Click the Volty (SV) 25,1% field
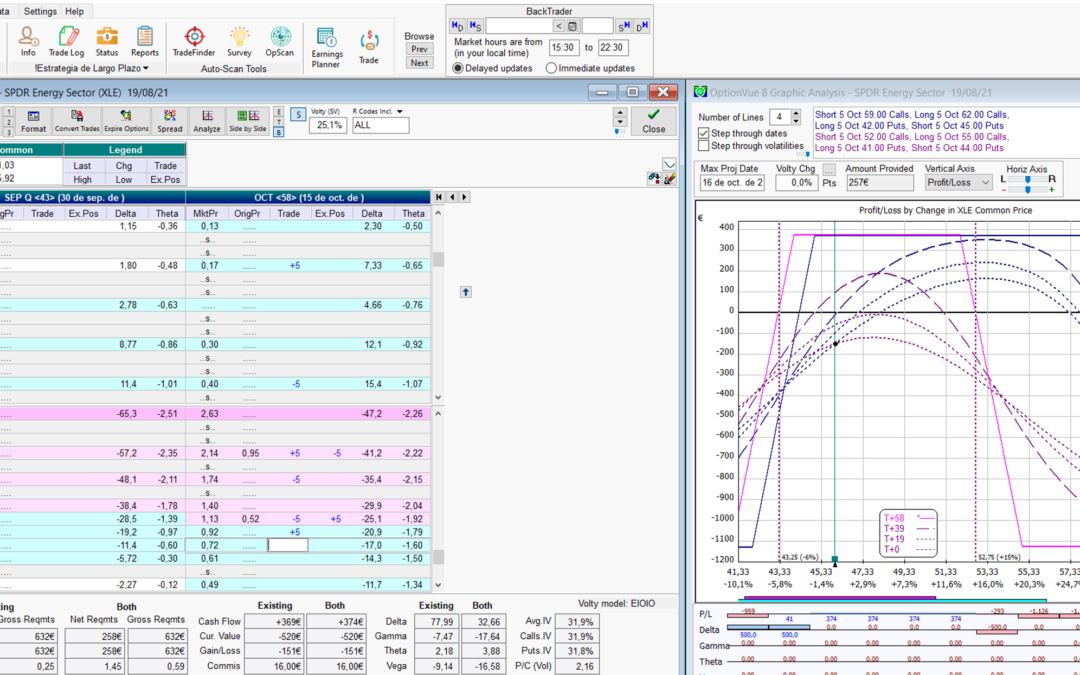Image resolution: width=1080 pixels, height=675 pixels. point(328,125)
